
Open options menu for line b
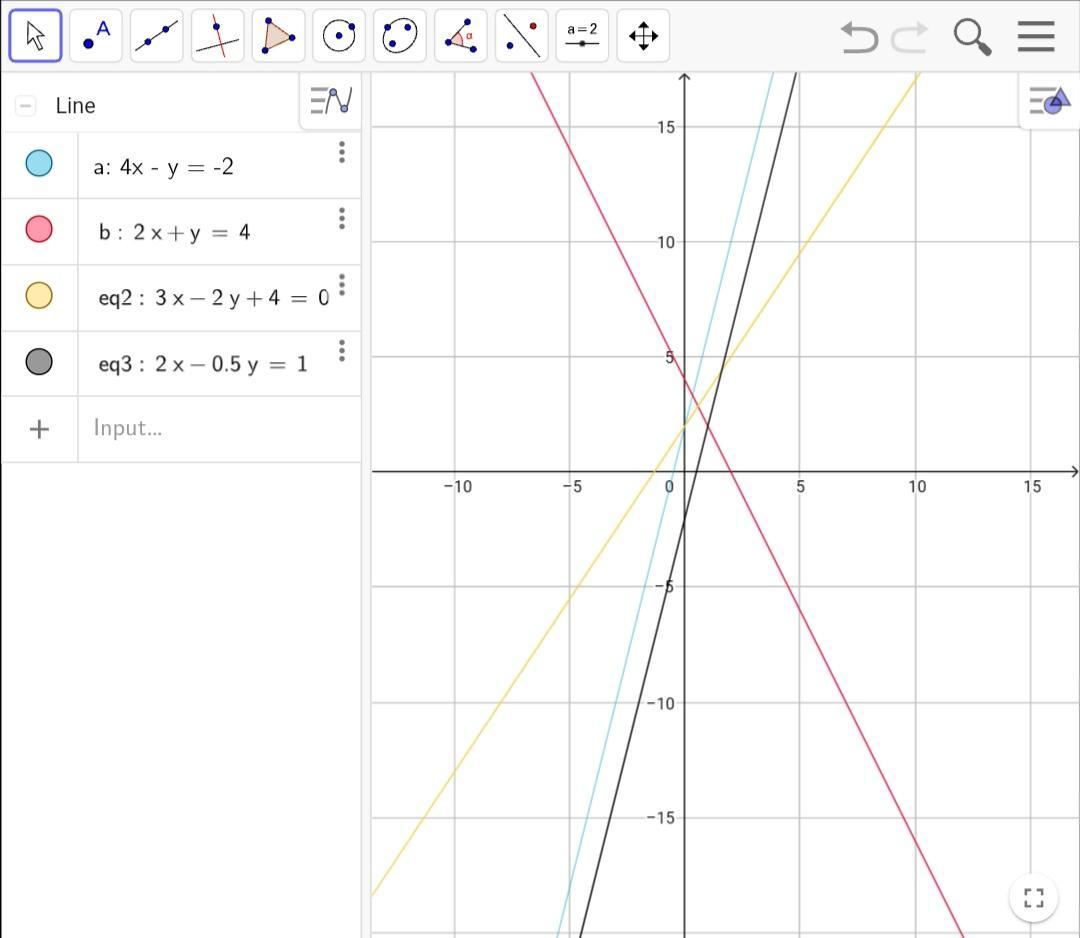(342, 218)
